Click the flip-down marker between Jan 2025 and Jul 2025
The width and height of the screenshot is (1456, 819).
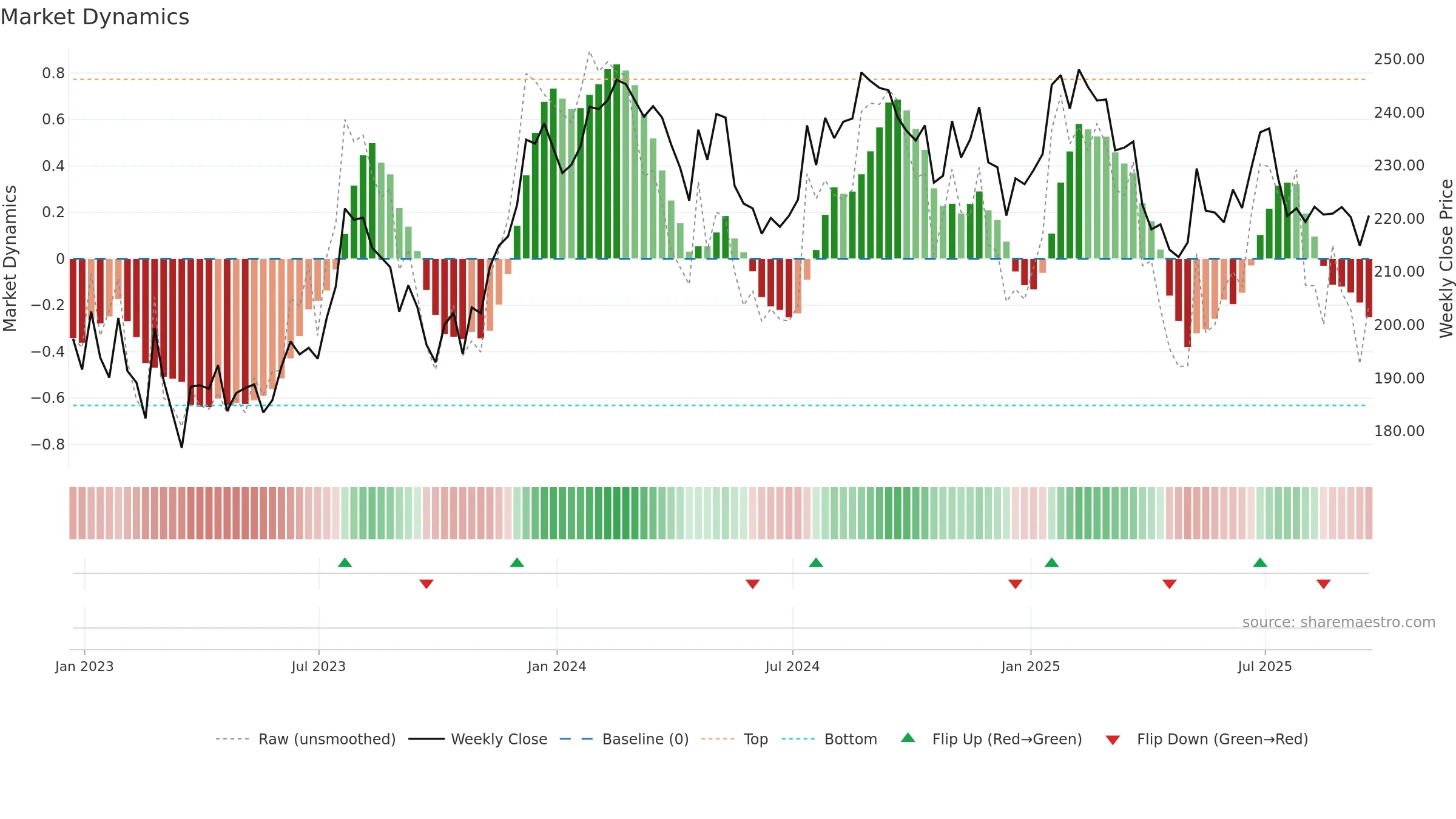click(1170, 584)
